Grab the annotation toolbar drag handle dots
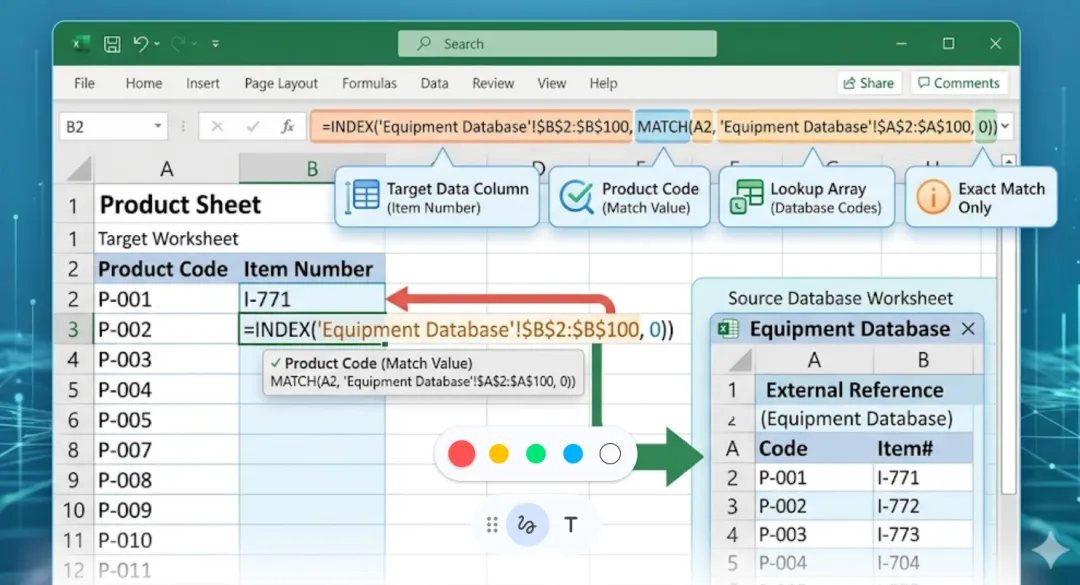 click(x=492, y=525)
